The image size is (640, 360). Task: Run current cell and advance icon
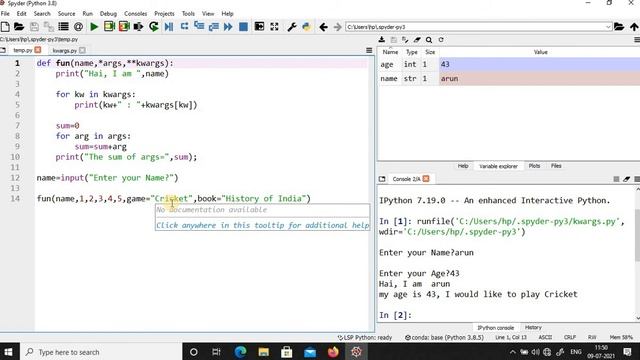pos(124,27)
